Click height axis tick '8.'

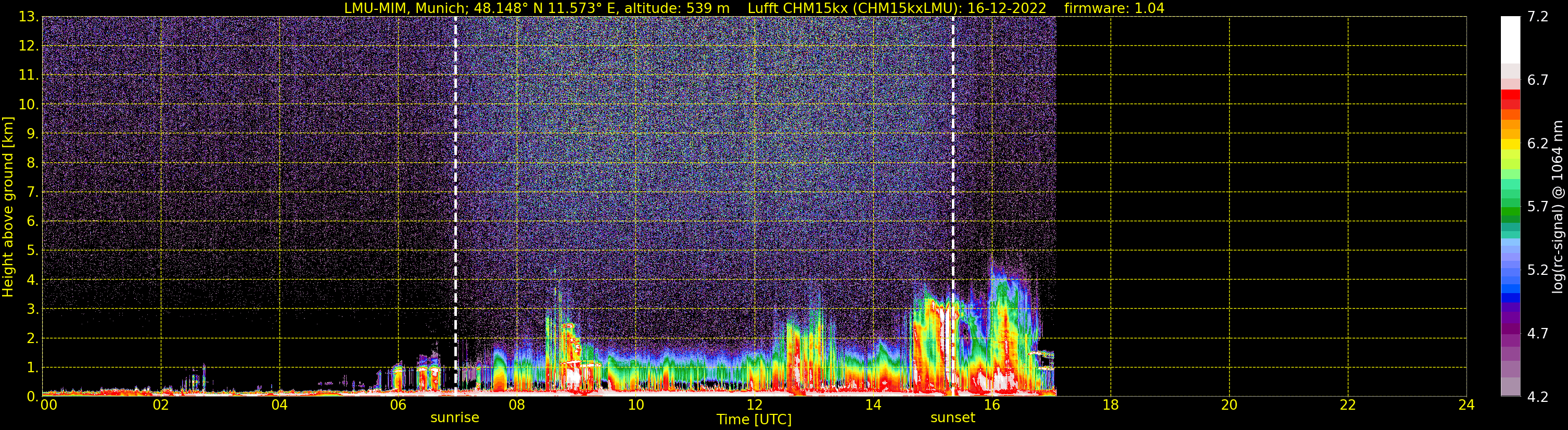(32, 162)
